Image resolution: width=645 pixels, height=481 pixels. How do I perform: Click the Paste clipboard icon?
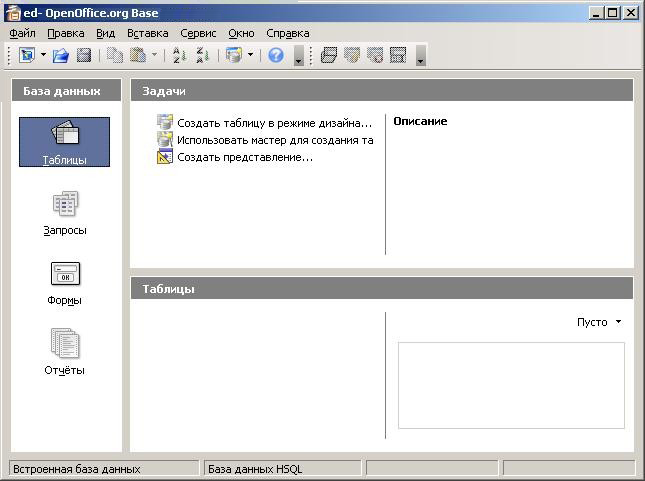coord(138,55)
